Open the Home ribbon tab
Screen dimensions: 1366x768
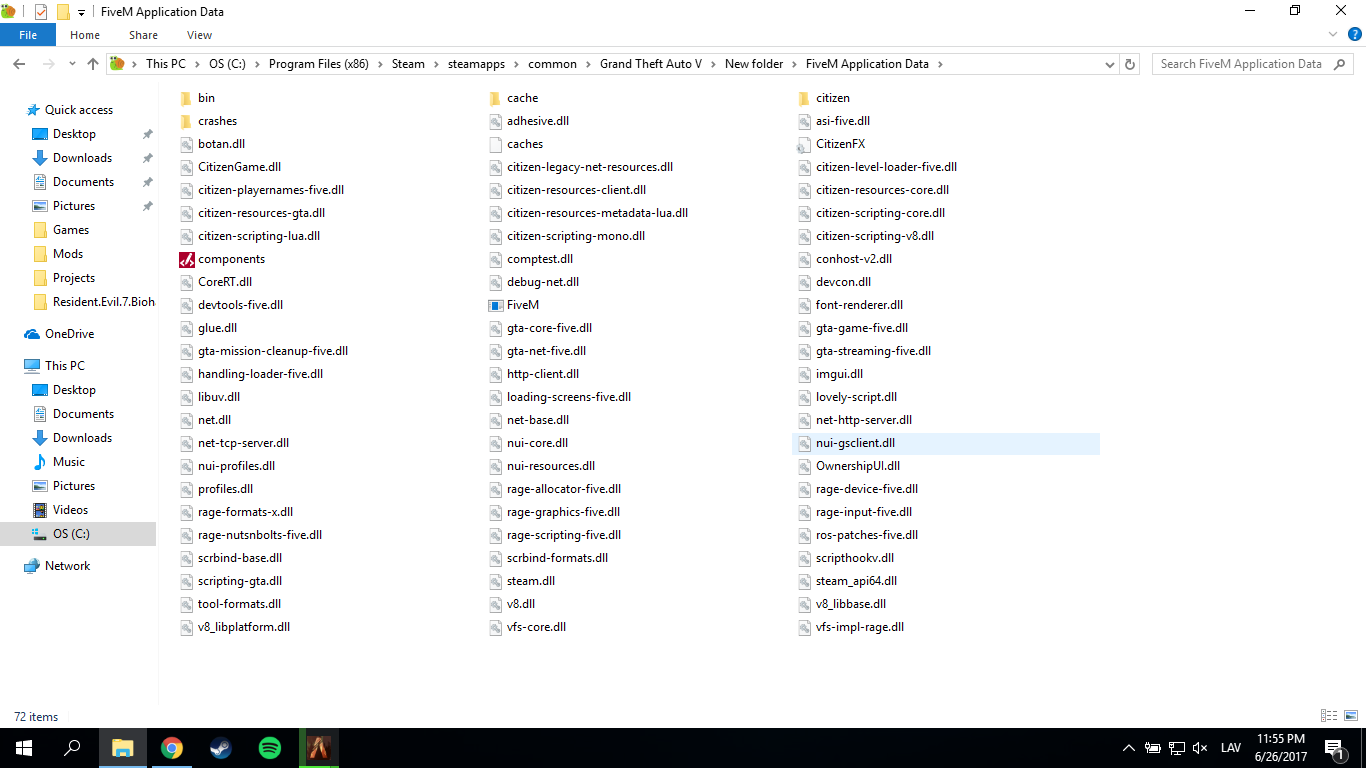85,35
